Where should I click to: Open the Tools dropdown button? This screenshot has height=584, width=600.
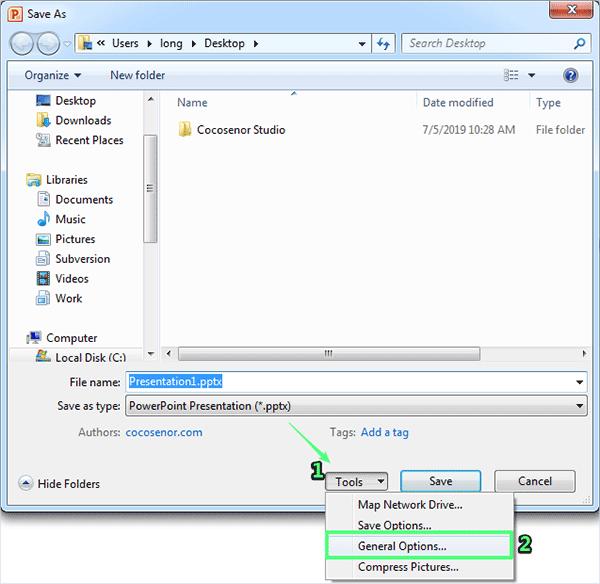click(357, 481)
